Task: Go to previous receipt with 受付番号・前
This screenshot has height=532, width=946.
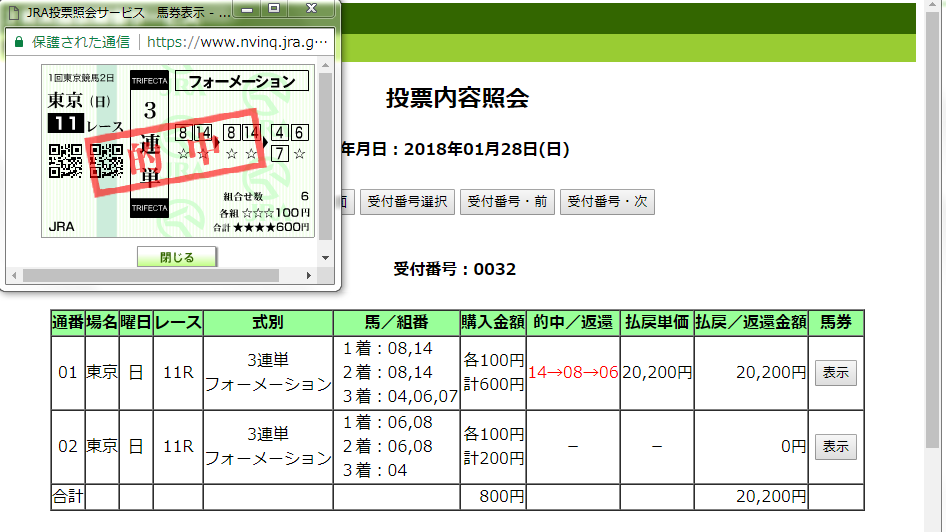Action: (x=506, y=201)
